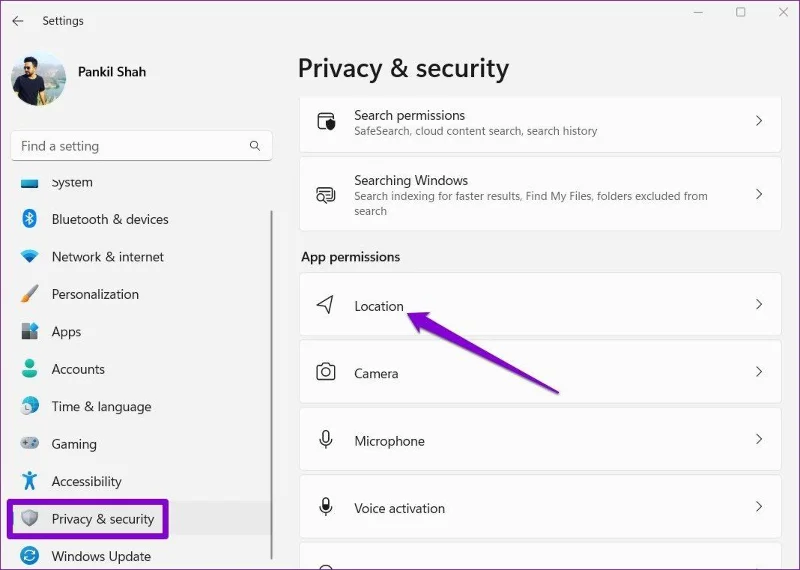Maximize the Settings window
Screen dimensions: 800x570
point(741,12)
